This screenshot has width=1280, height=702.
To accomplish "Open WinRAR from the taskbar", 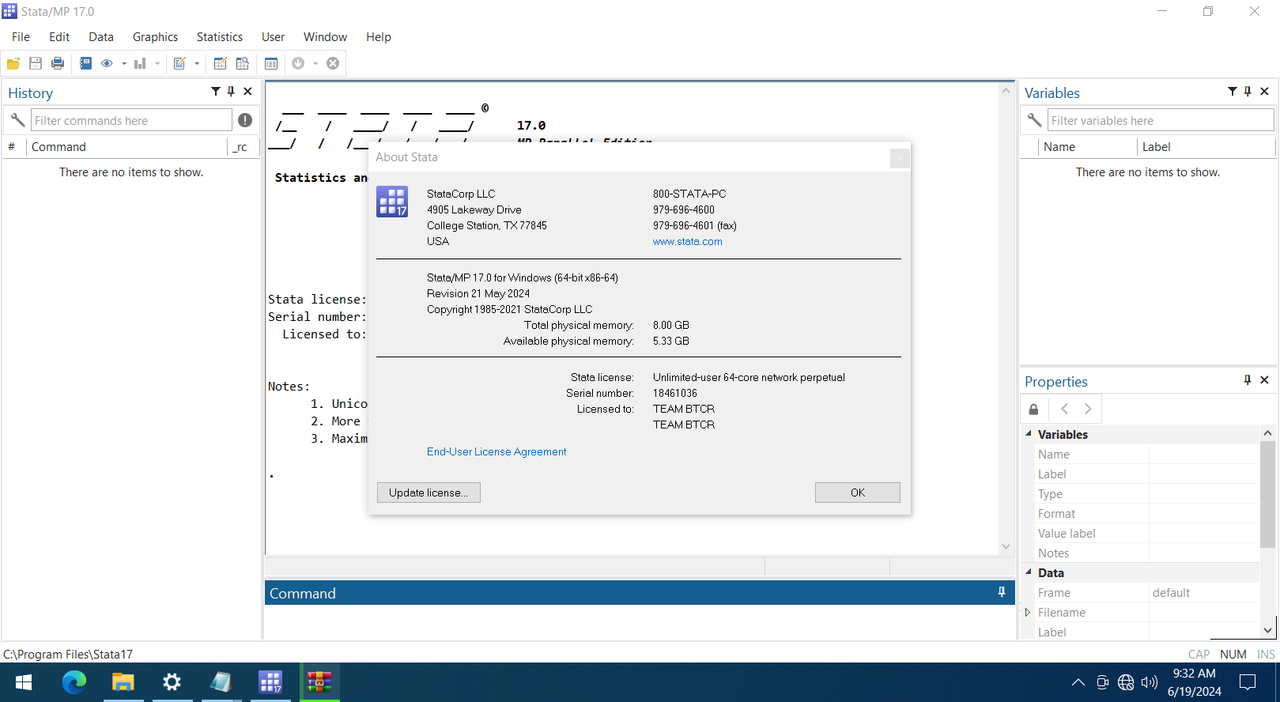I will 319,682.
